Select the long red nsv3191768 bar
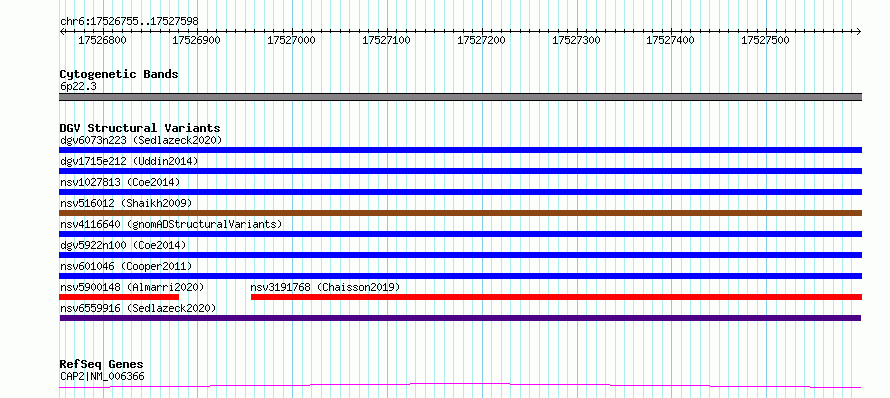This screenshot has width=890, height=398. 556,297
